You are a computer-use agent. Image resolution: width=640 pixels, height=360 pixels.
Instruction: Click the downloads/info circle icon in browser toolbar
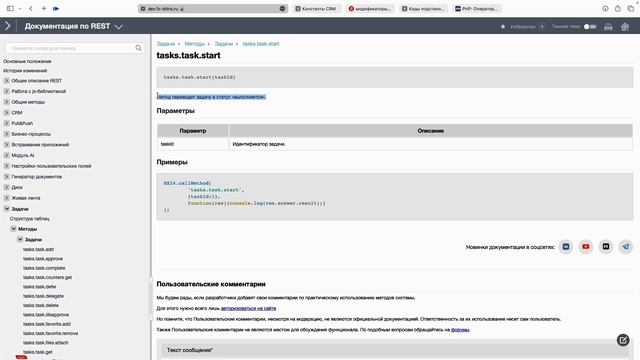tap(605, 9)
